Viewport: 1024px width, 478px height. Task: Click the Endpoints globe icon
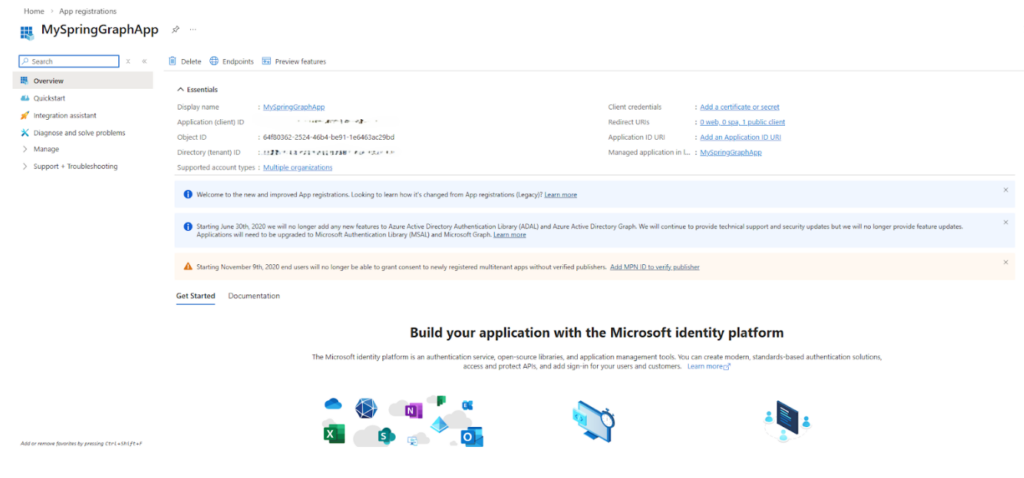214,61
